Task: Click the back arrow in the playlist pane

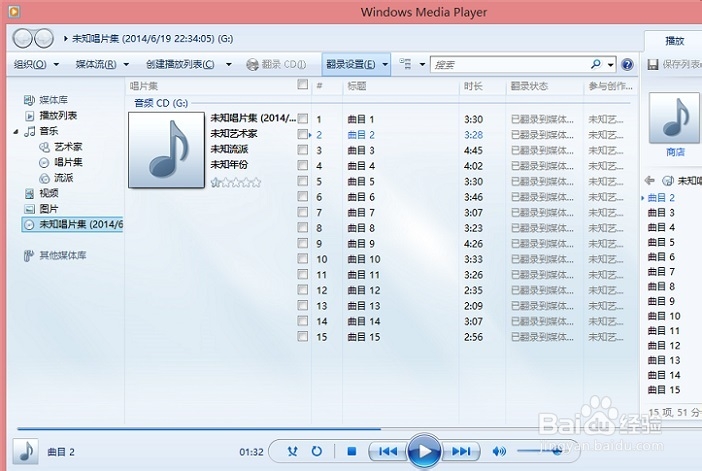Action: click(649, 180)
